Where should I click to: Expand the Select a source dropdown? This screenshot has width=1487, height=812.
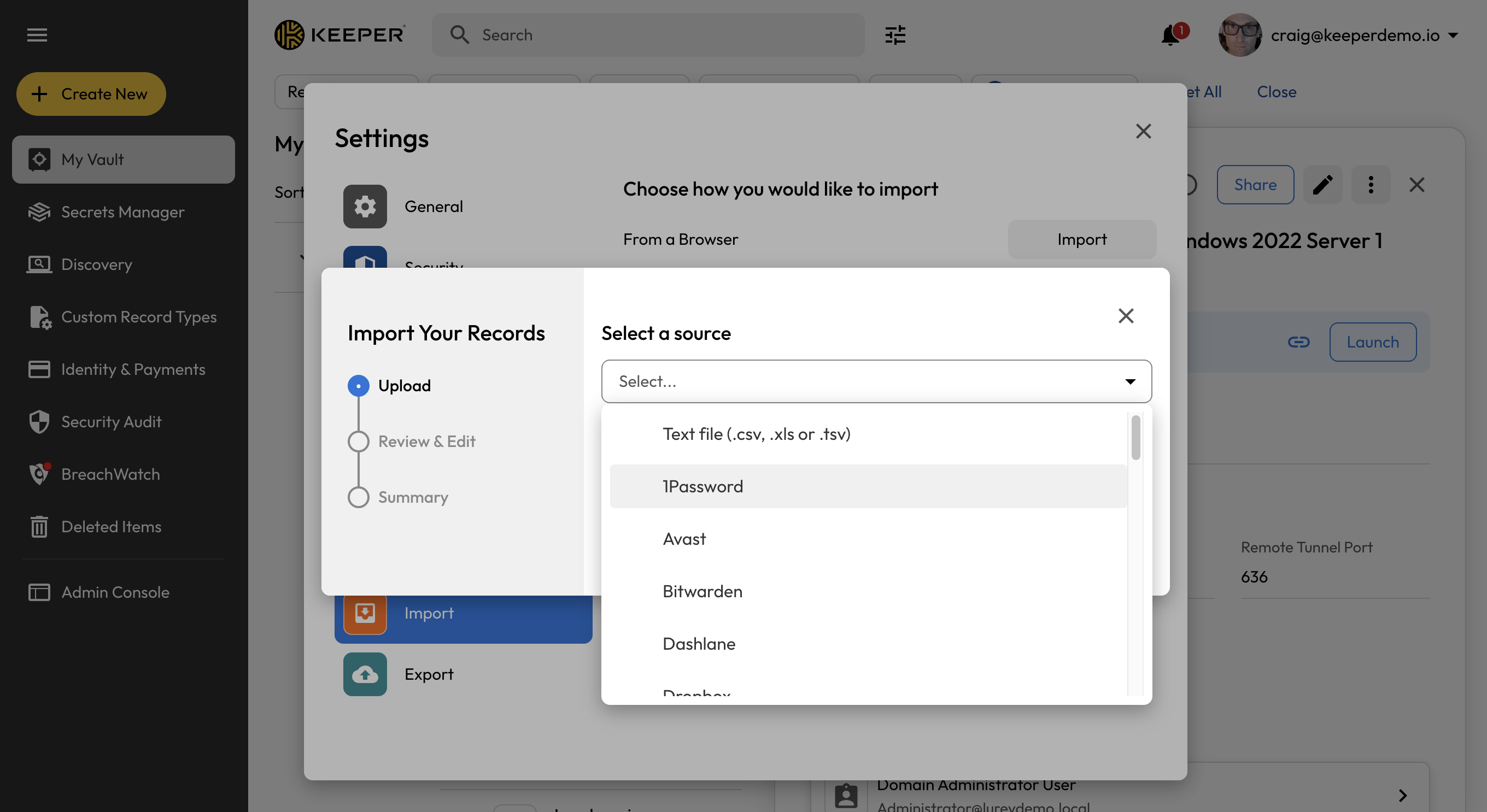pos(876,381)
